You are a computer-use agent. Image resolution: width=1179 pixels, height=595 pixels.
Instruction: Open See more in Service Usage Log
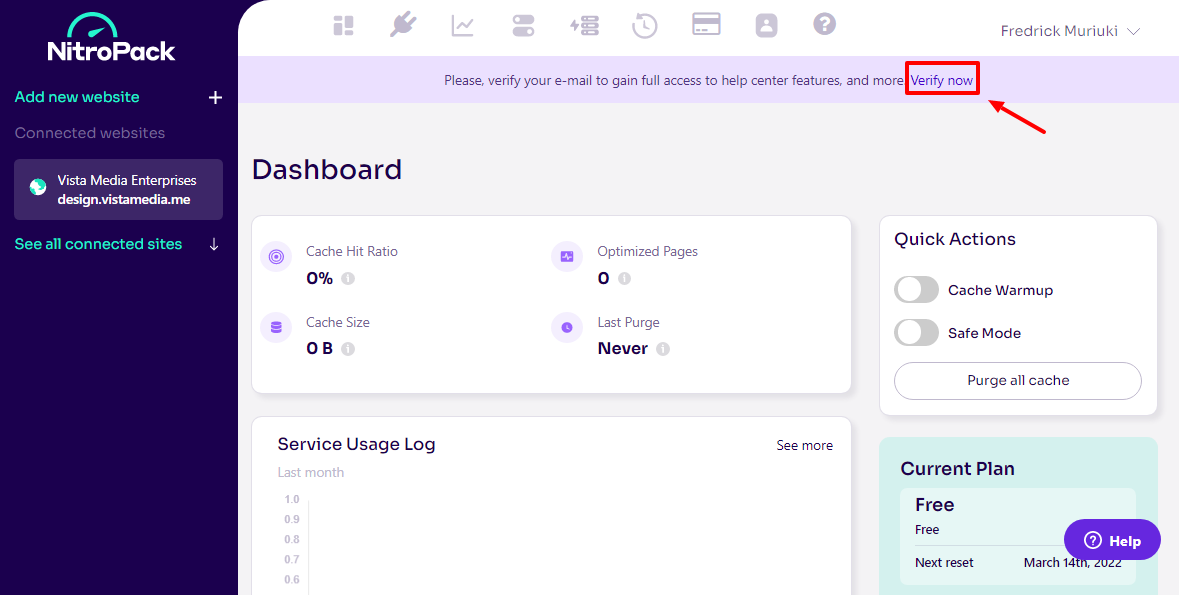pos(804,445)
